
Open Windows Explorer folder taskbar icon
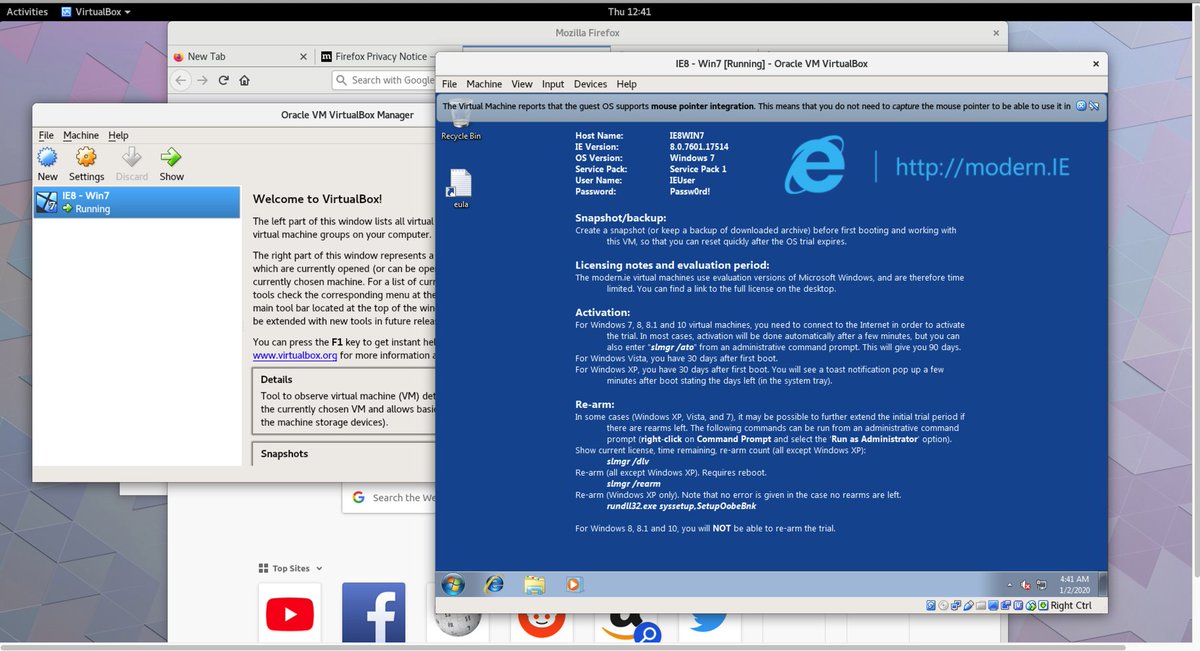pyautogui.click(x=534, y=585)
